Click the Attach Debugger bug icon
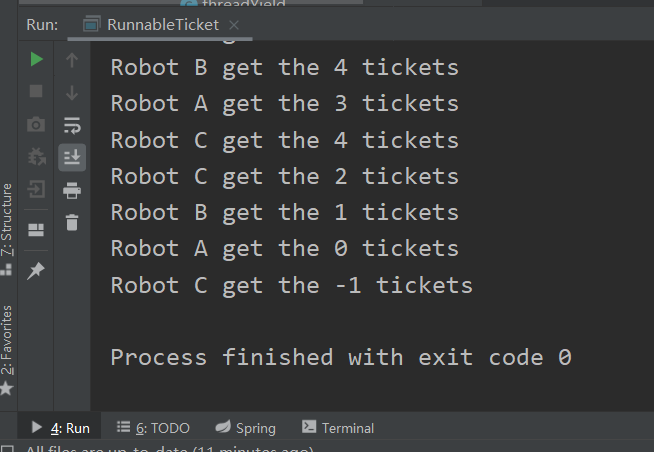The height and width of the screenshot is (452, 654). [x=37, y=156]
